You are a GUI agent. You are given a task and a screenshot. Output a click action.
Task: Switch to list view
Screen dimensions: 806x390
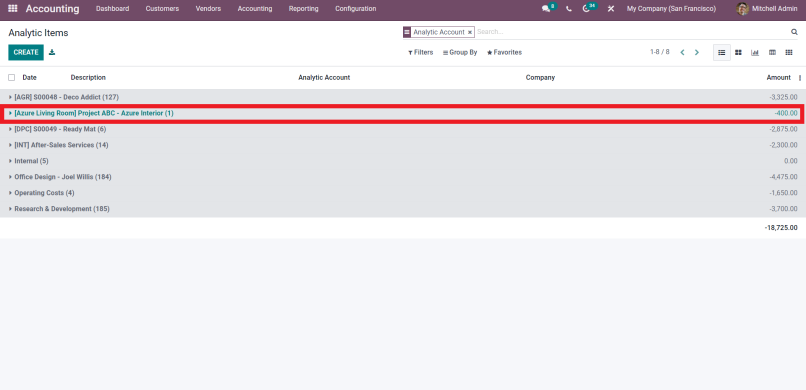[722, 52]
